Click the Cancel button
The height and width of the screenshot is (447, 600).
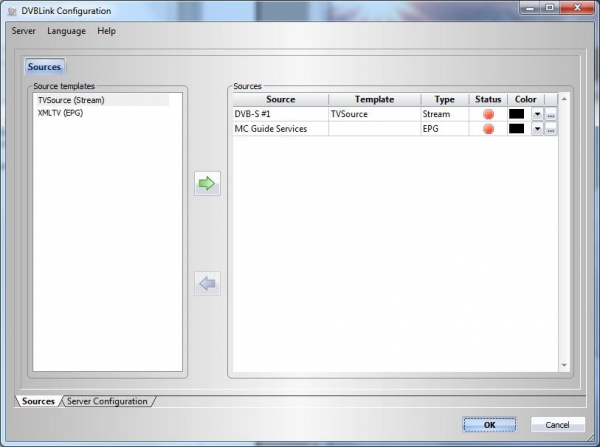tap(558, 425)
